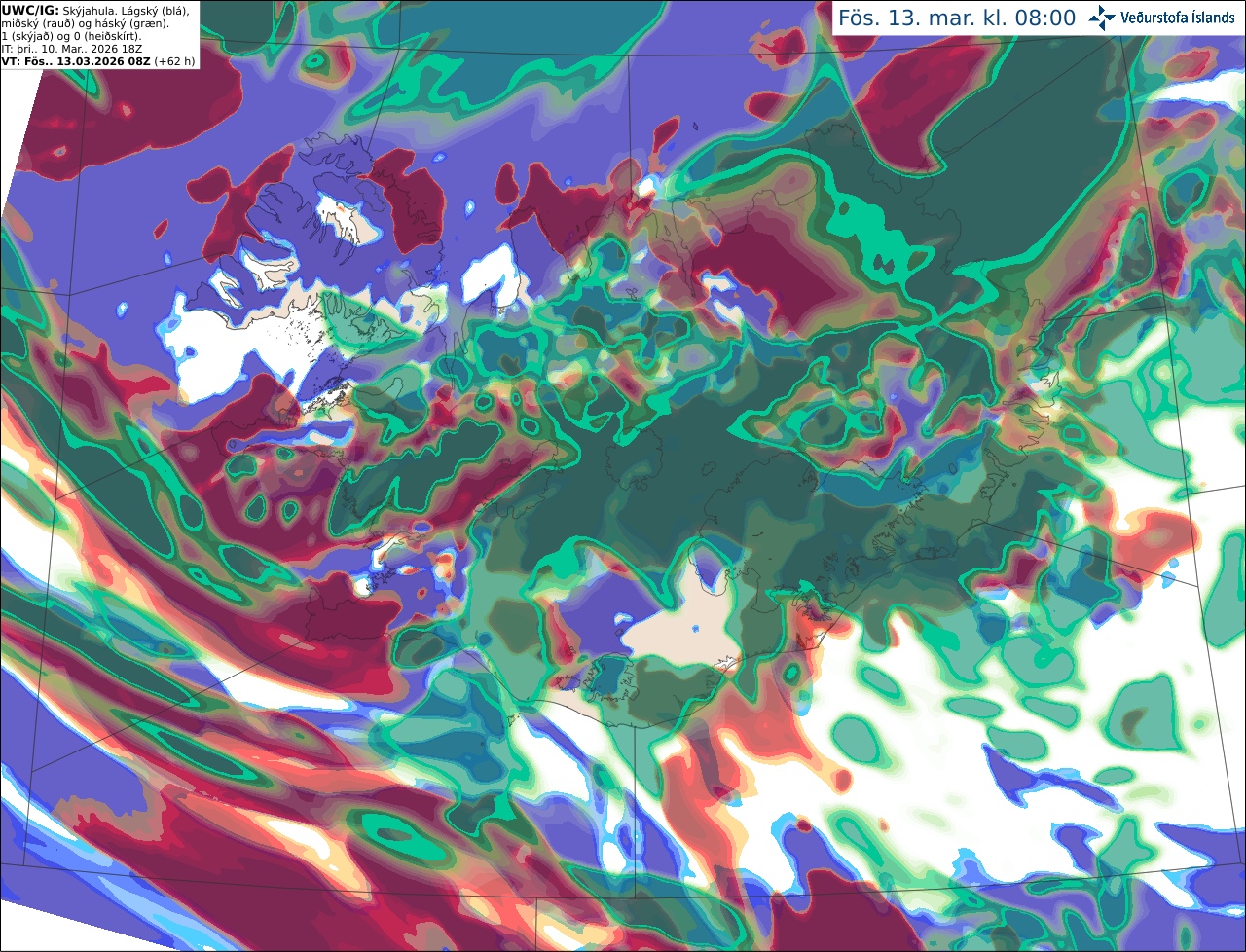Screen dimensions: 1246x952
Task: Click the 'VT: Fös.. 13.03.2026 08Z (+62 h)' line
Action: pyautogui.click(x=98, y=61)
